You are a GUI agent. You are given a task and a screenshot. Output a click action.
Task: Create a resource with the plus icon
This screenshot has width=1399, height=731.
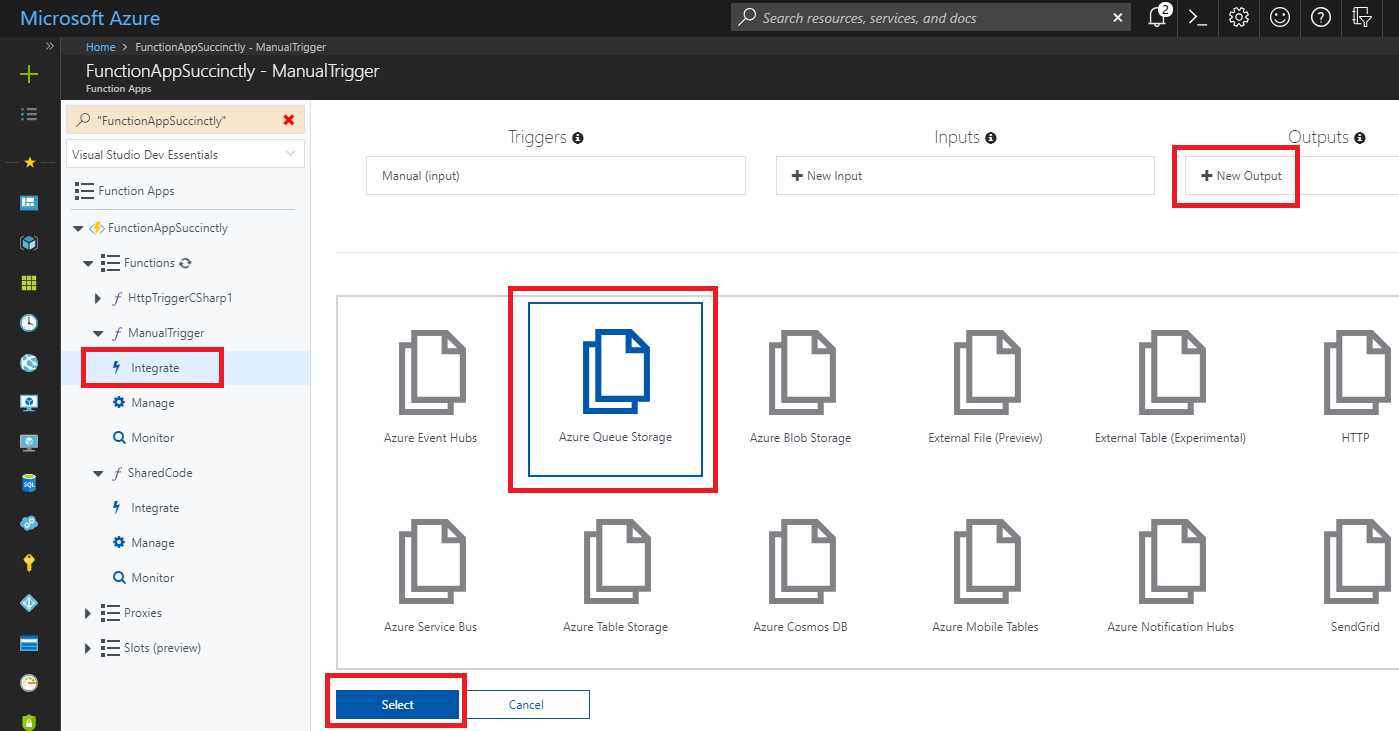(29, 73)
